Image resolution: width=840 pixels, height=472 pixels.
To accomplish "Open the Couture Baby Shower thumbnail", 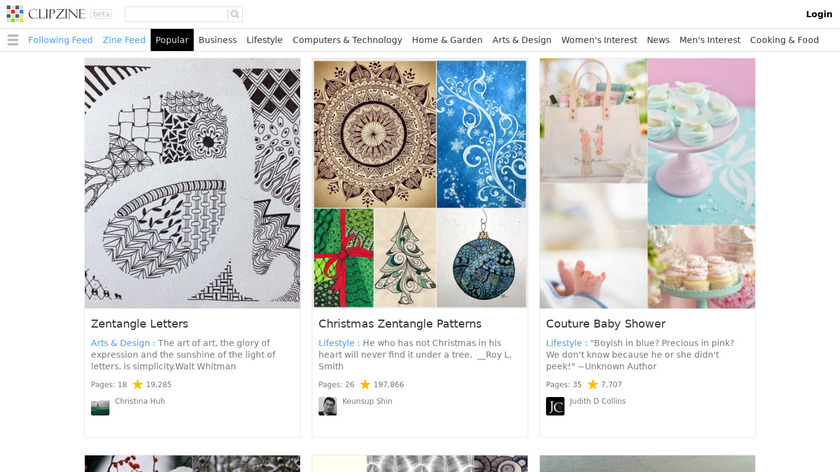I will click(x=647, y=183).
